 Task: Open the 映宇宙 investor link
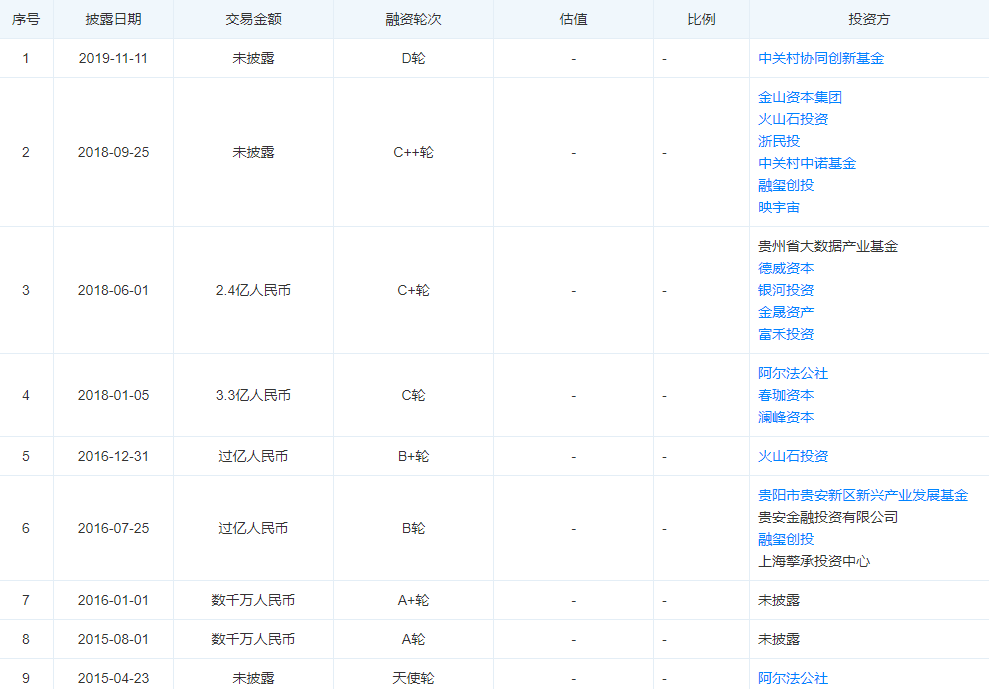point(779,208)
